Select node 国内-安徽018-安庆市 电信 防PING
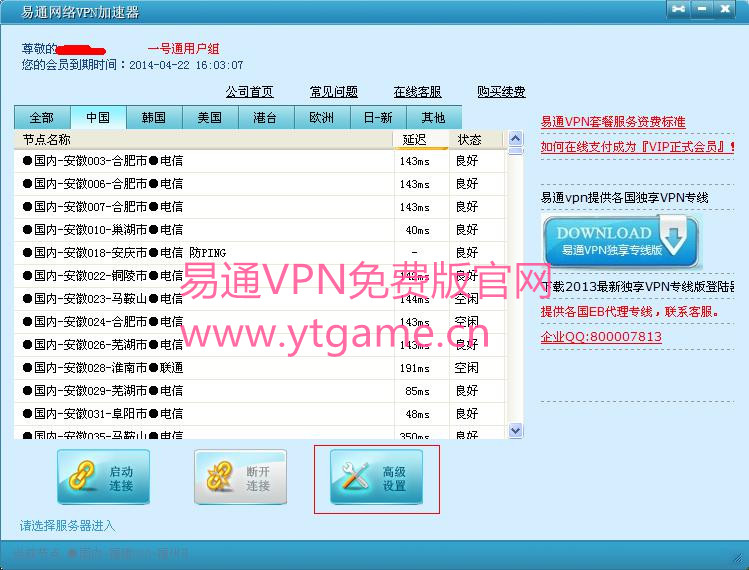Image resolution: width=749 pixels, height=570 pixels. coord(259,253)
